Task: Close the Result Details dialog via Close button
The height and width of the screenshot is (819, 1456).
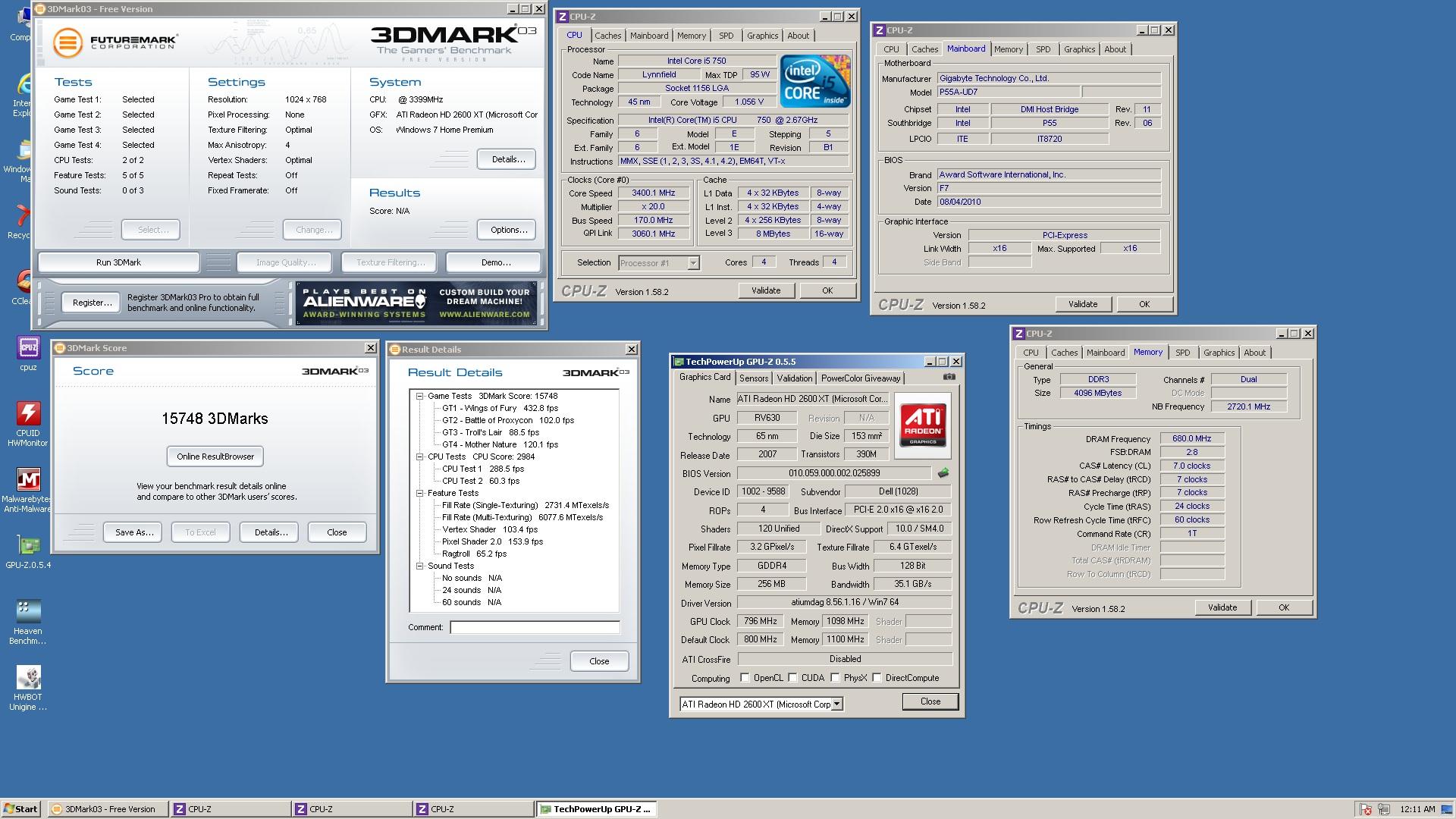Action: point(599,661)
